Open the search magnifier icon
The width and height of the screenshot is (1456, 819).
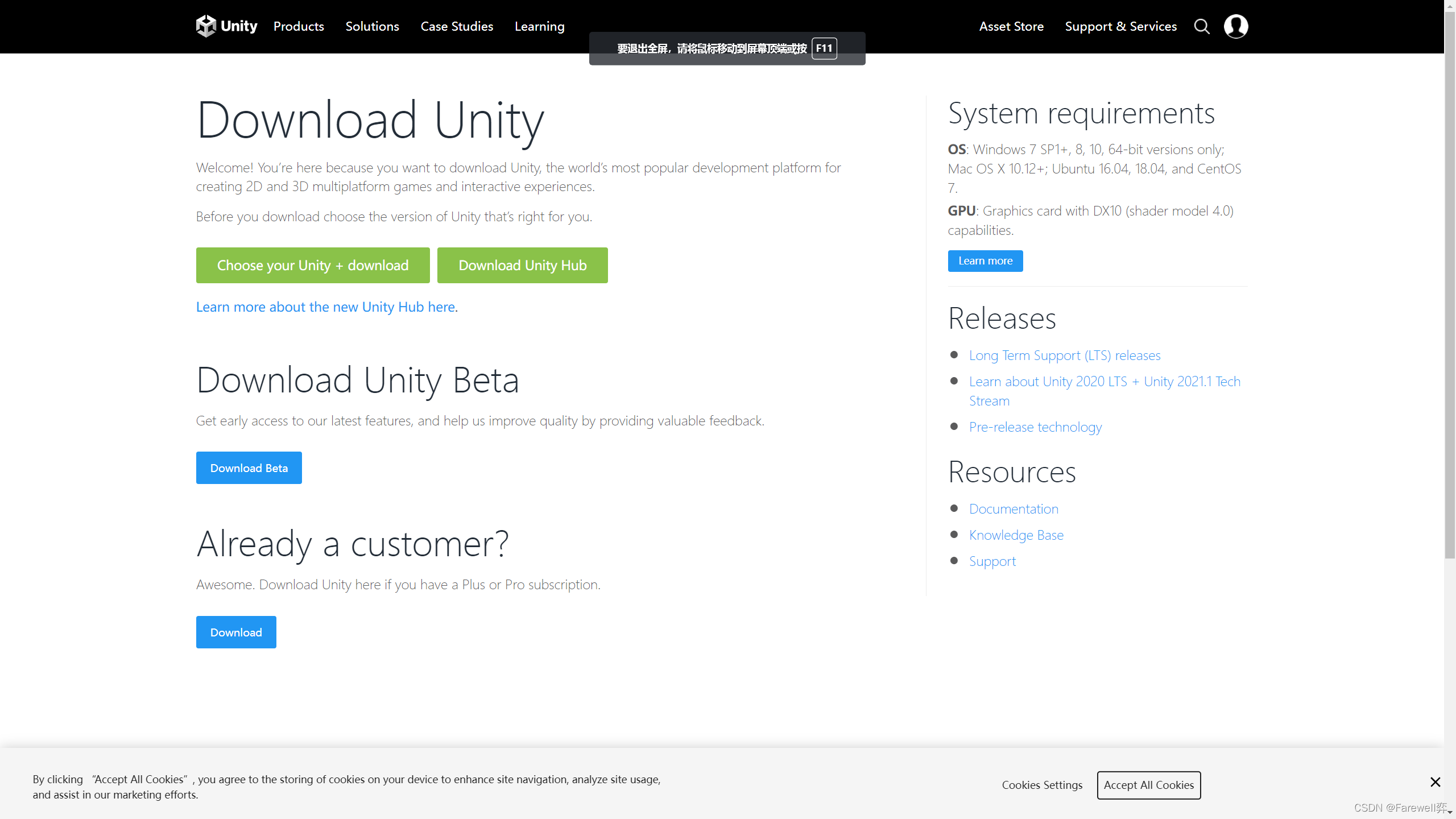pyautogui.click(x=1201, y=26)
